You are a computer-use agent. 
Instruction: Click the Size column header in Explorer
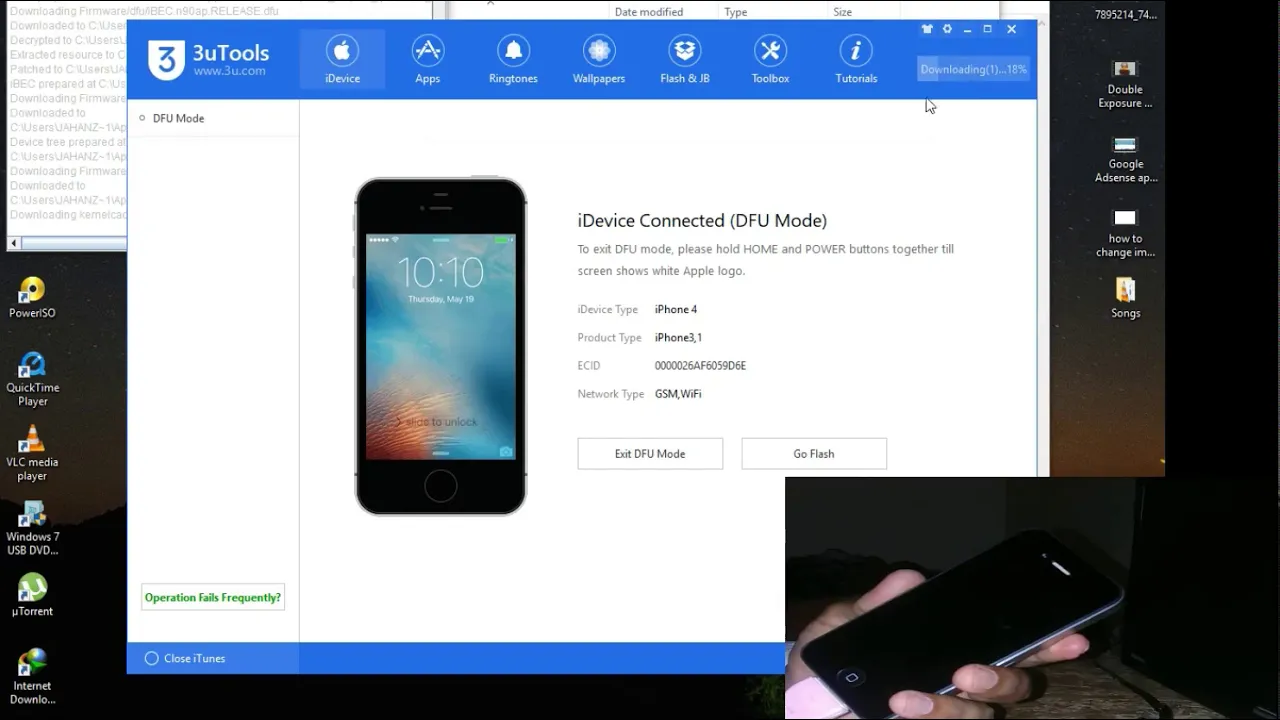(x=843, y=12)
